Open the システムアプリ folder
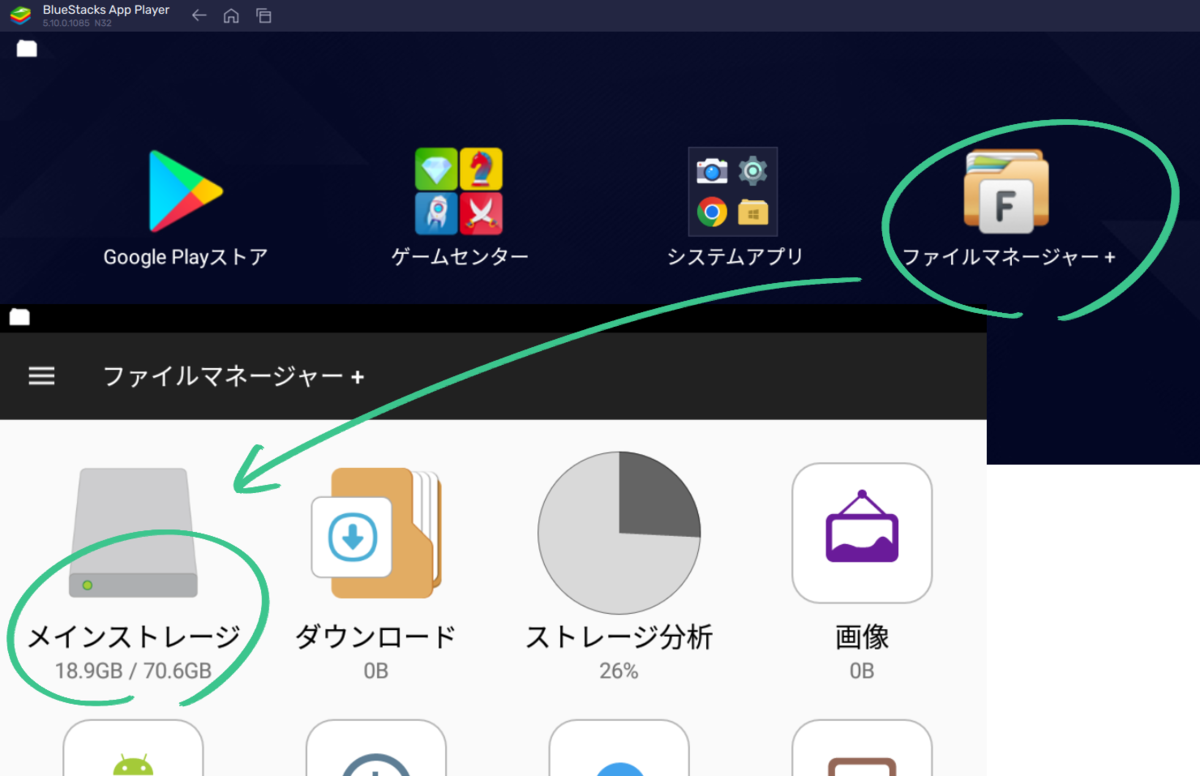The width and height of the screenshot is (1200, 776). [733, 191]
